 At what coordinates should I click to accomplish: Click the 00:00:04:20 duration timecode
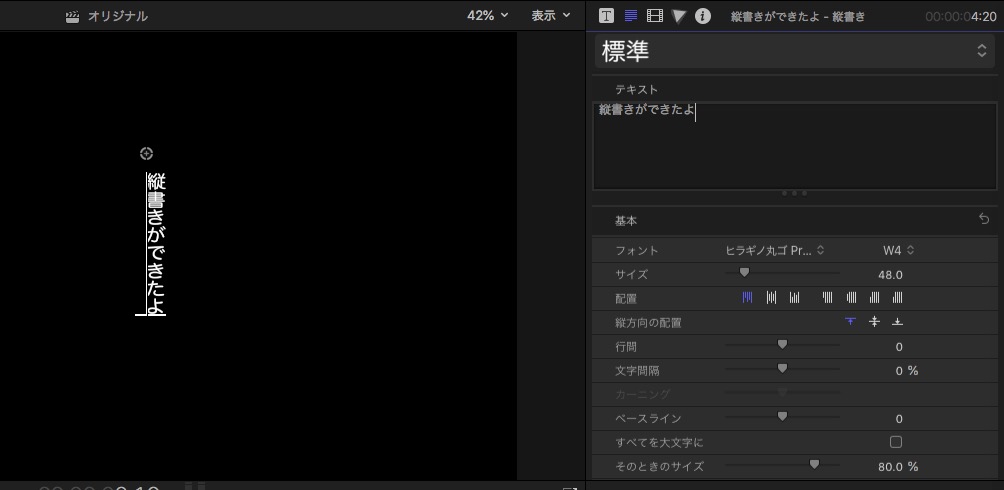coord(960,17)
